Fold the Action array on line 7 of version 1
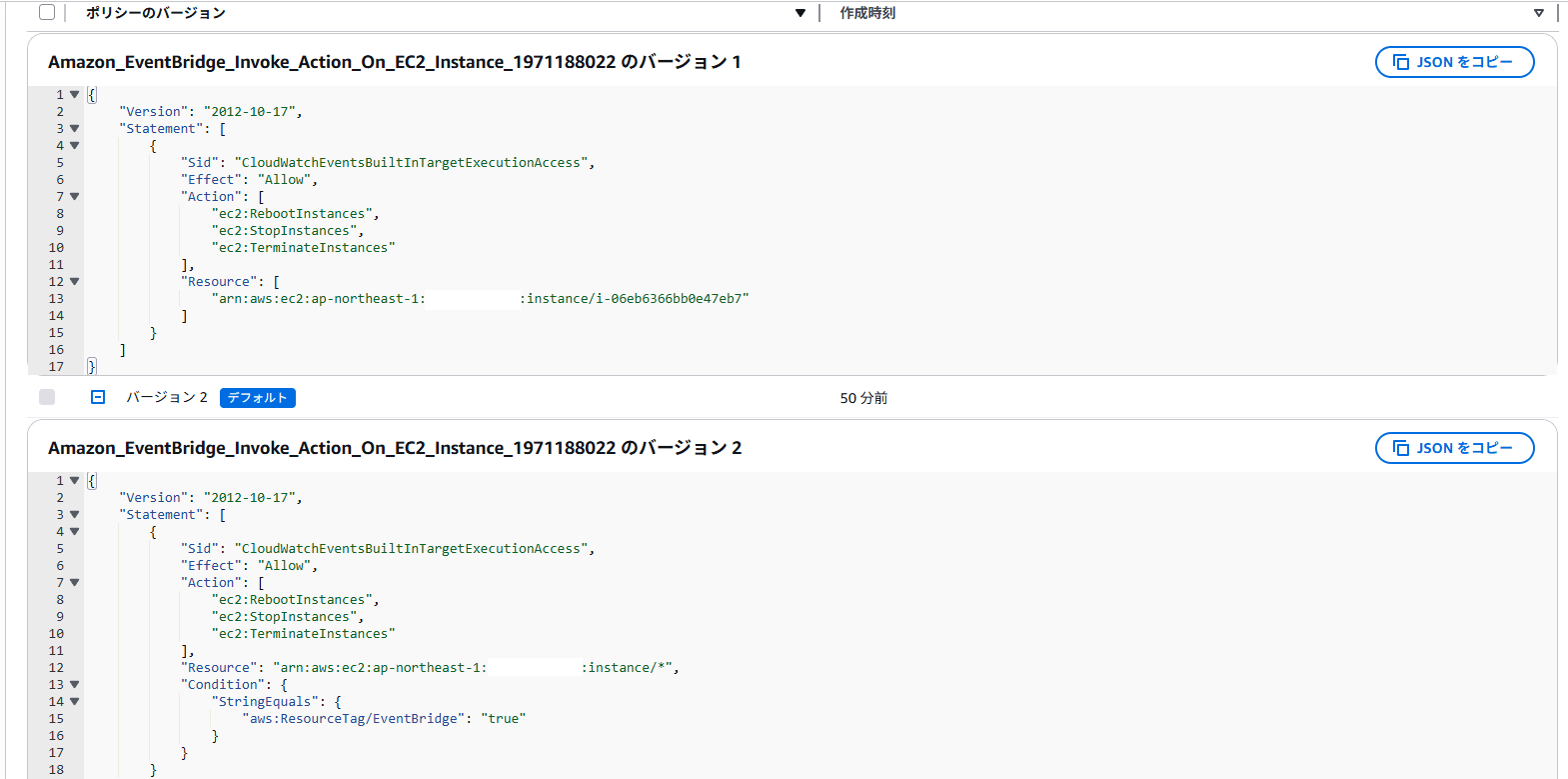The height and width of the screenshot is (779, 1568). pos(75,197)
